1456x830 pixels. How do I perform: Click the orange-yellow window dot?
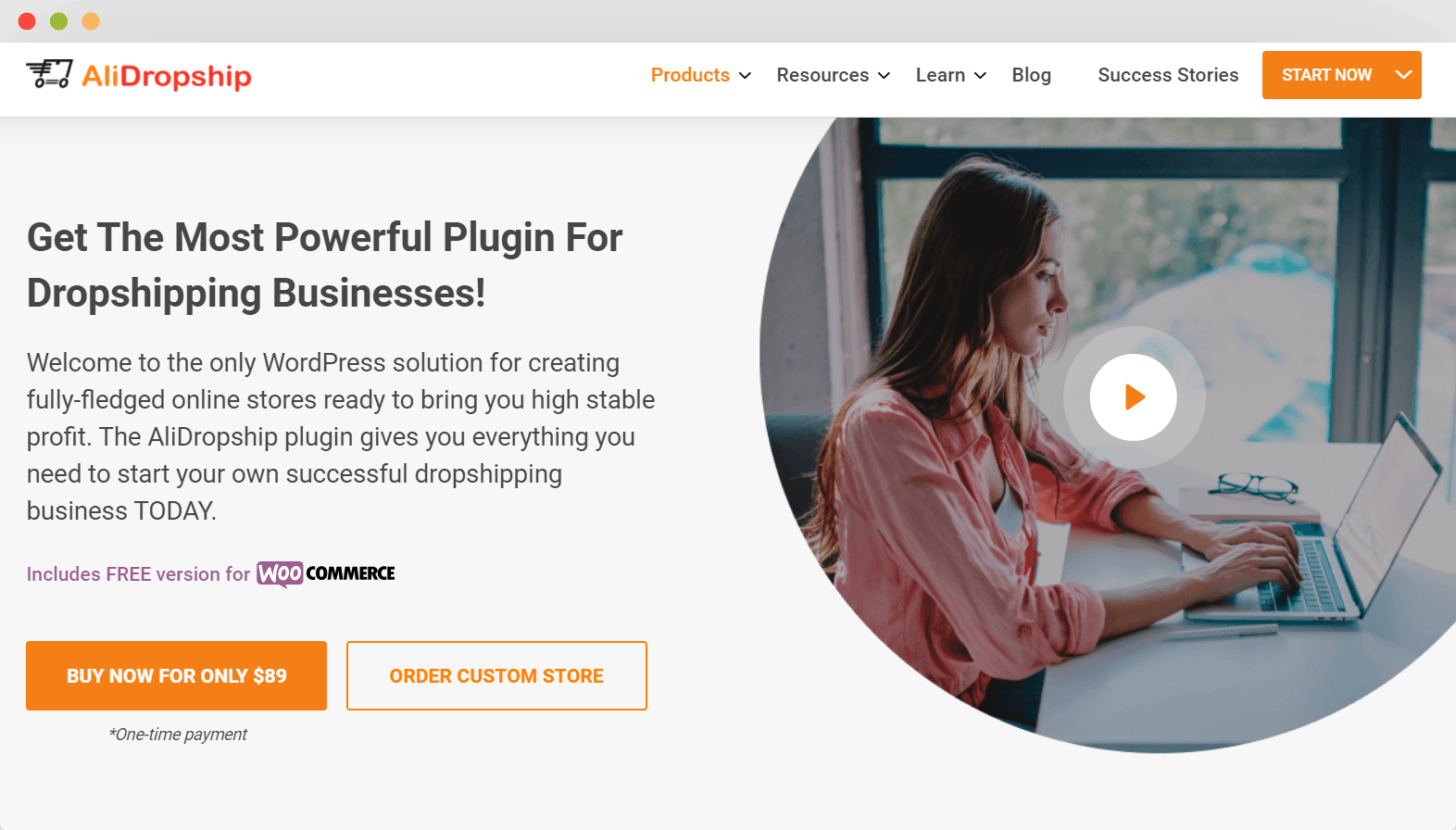[91, 21]
